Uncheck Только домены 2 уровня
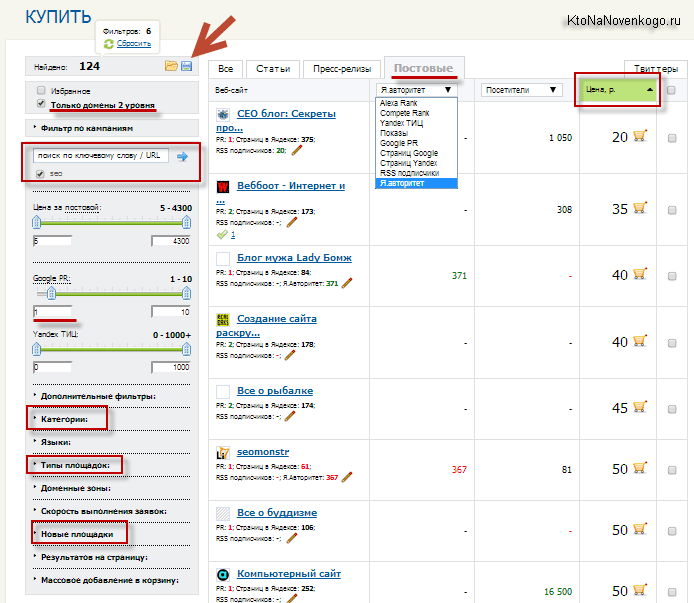The height and width of the screenshot is (603, 694). click(x=41, y=103)
